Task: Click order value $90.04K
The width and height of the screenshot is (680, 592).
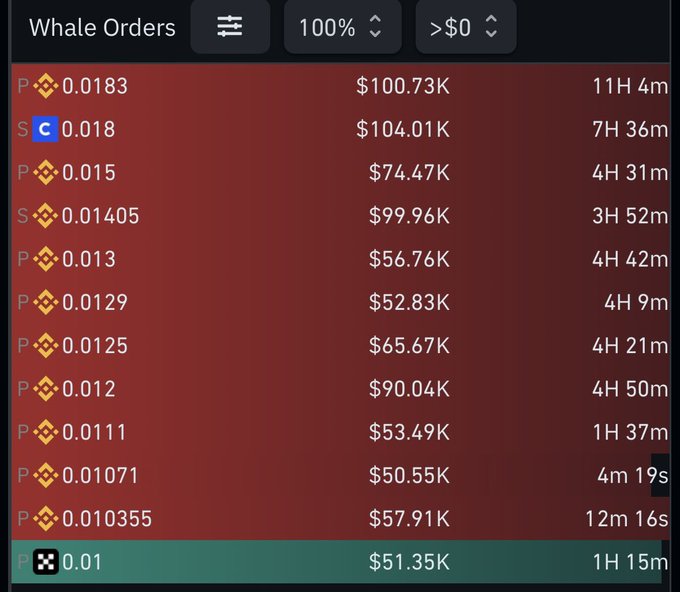Action: click(x=409, y=389)
